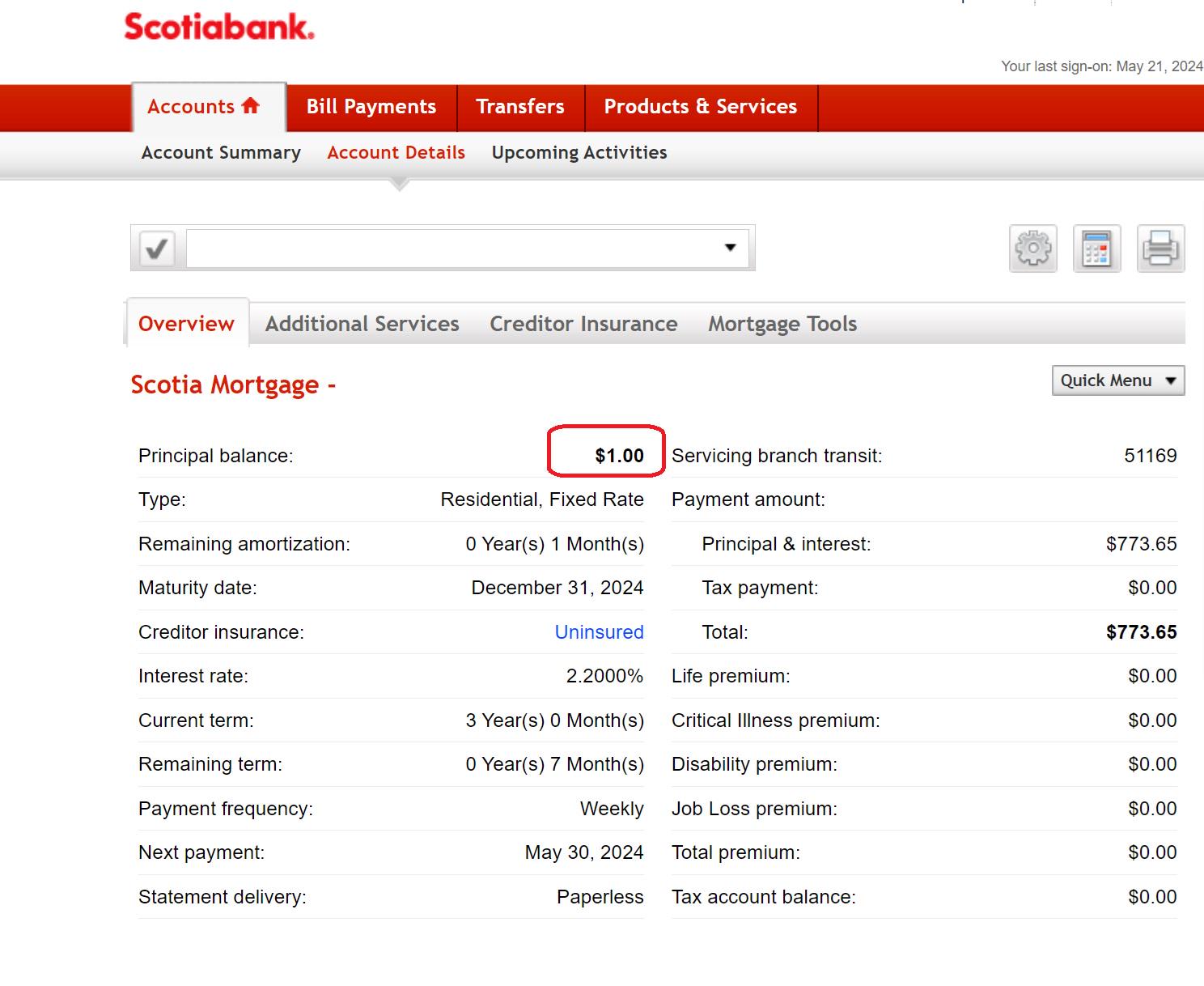Click the printer icon to print
Image resolution: width=1204 pixels, height=986 pixels.
point(1160,249)
